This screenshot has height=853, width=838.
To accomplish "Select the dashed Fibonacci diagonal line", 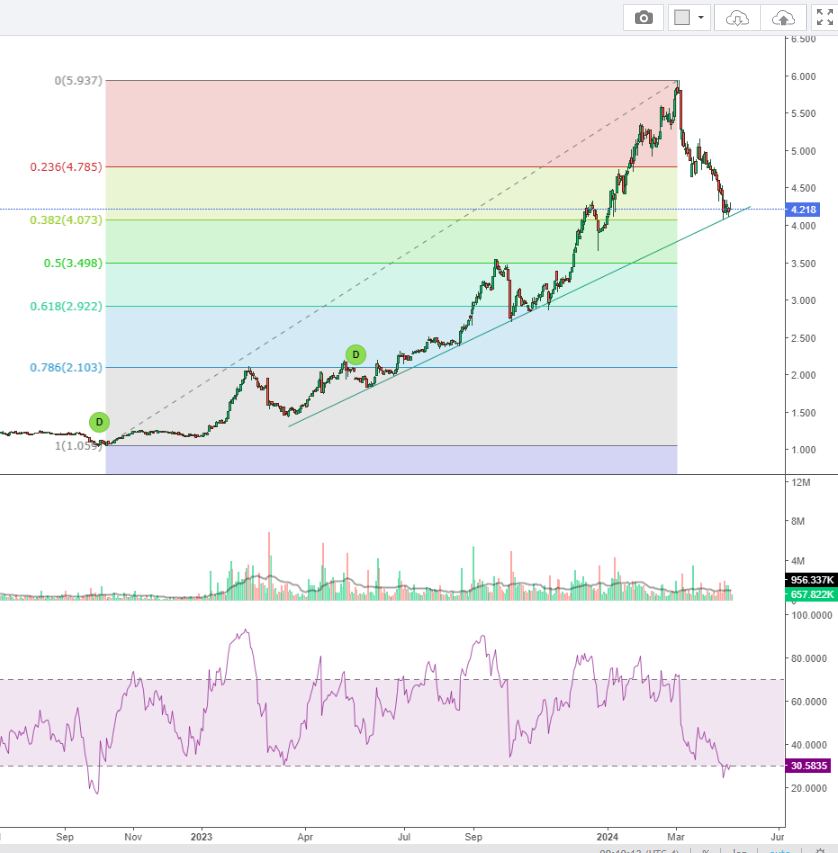I will pos(392,263).
